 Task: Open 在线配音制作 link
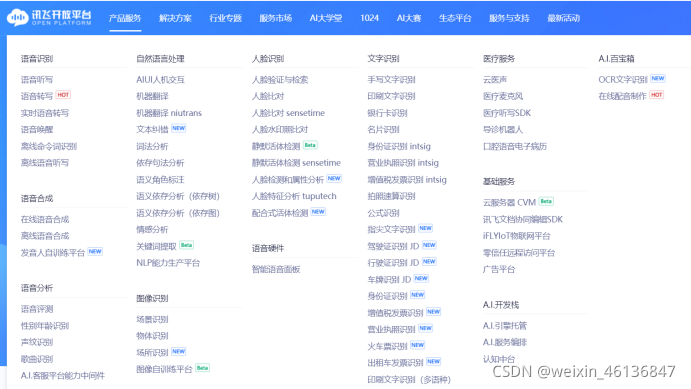[x=622, y=96]
